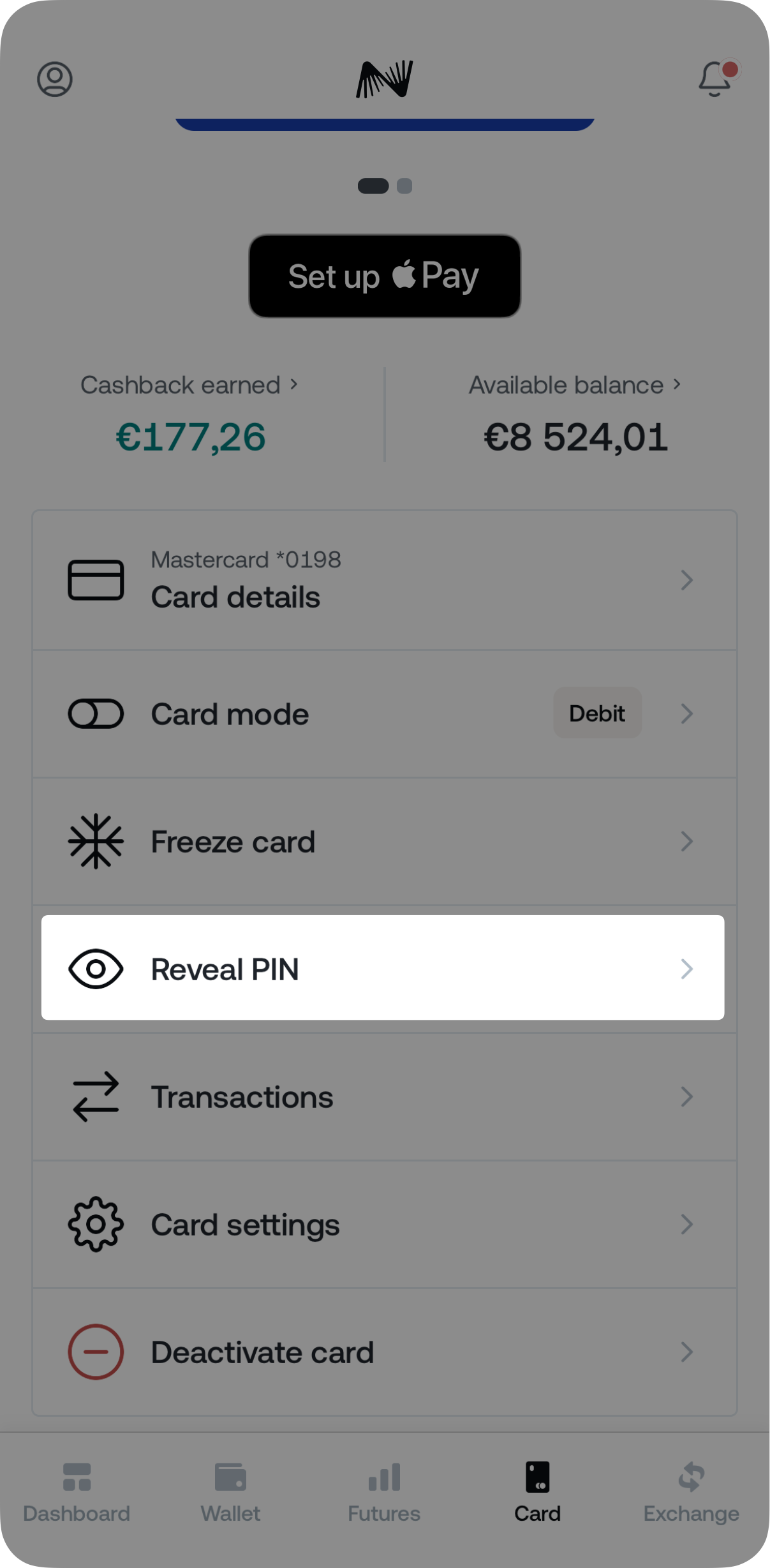Tap the Transactions arrows icon

point(96,1096)
